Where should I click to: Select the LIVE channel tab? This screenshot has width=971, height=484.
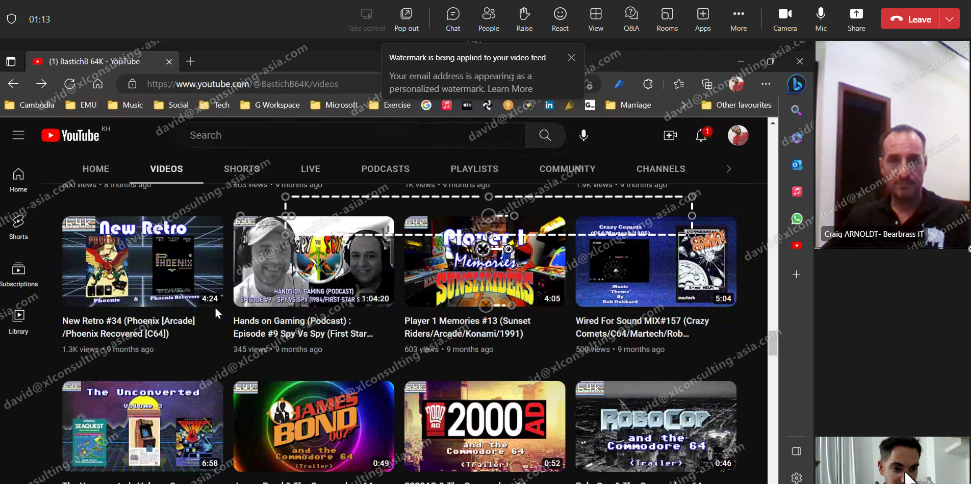click(x=311, y=169)
